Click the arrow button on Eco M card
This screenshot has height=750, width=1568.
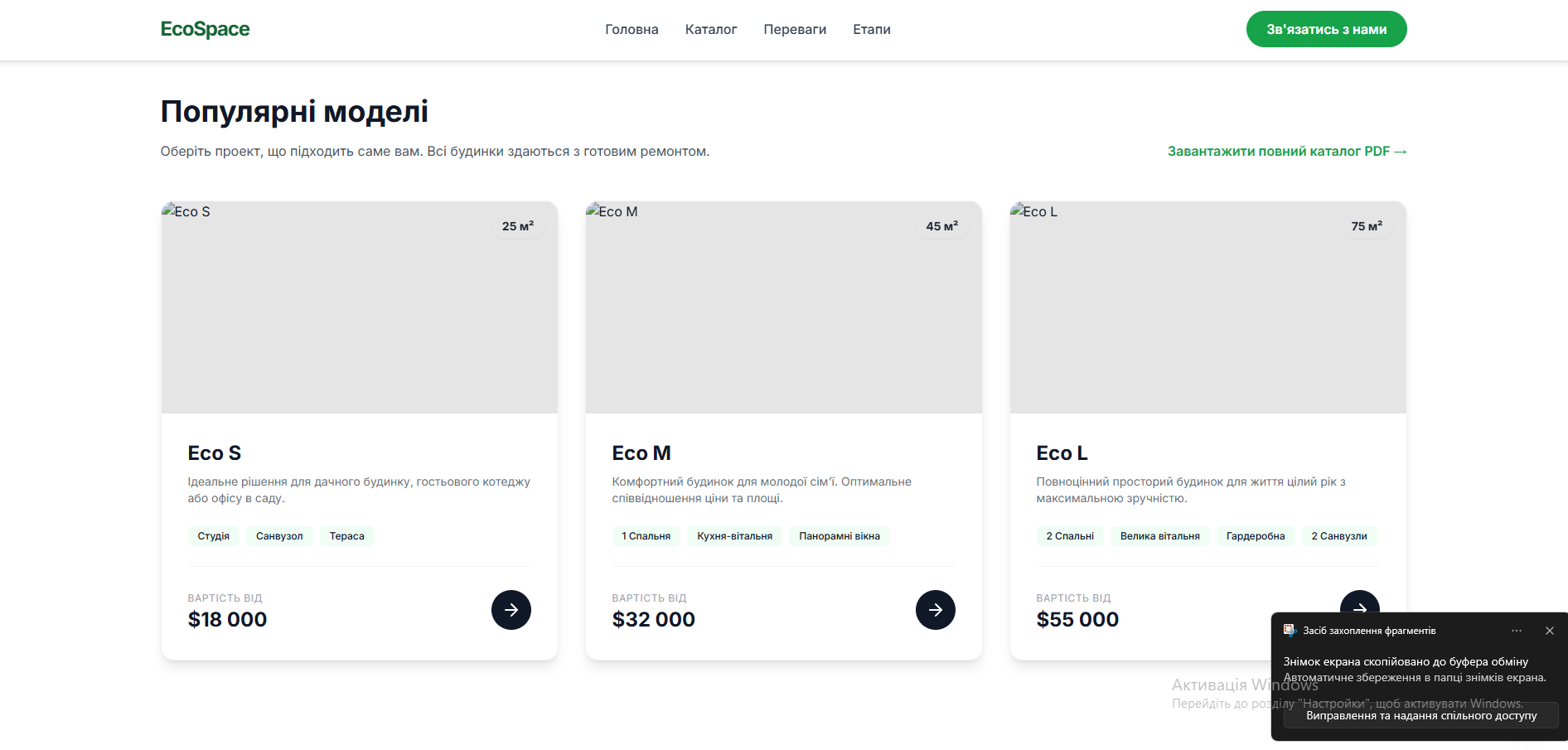(x=936, y=610)
